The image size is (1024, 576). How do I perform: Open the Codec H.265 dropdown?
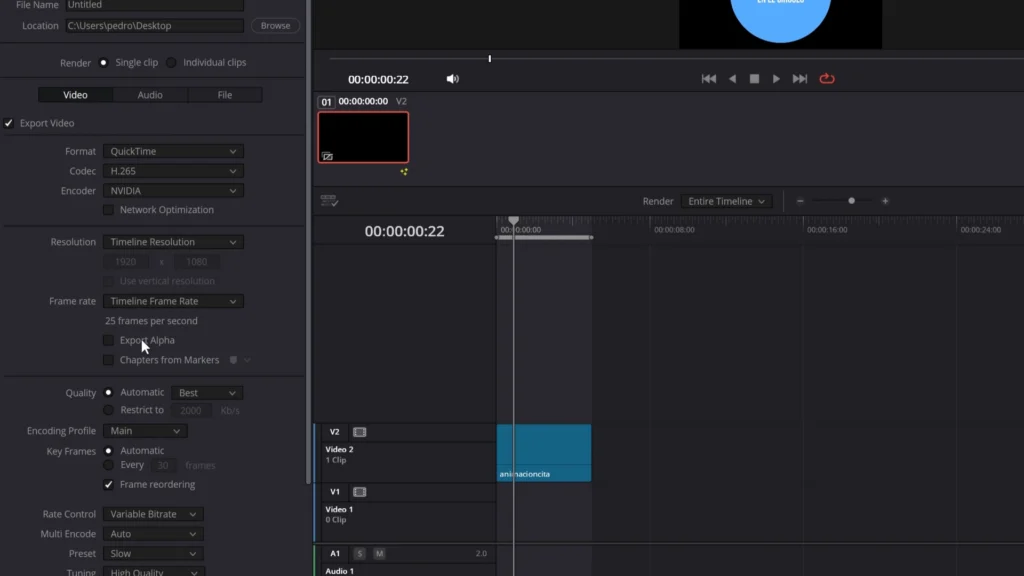173,171
